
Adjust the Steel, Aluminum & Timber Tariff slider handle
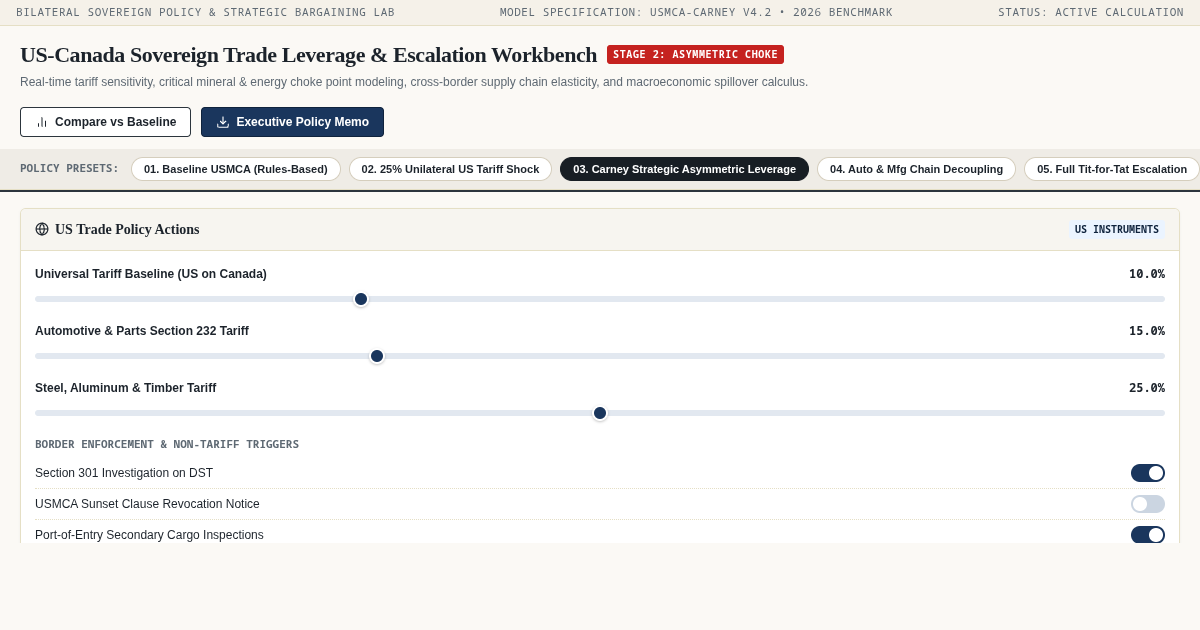600,413
